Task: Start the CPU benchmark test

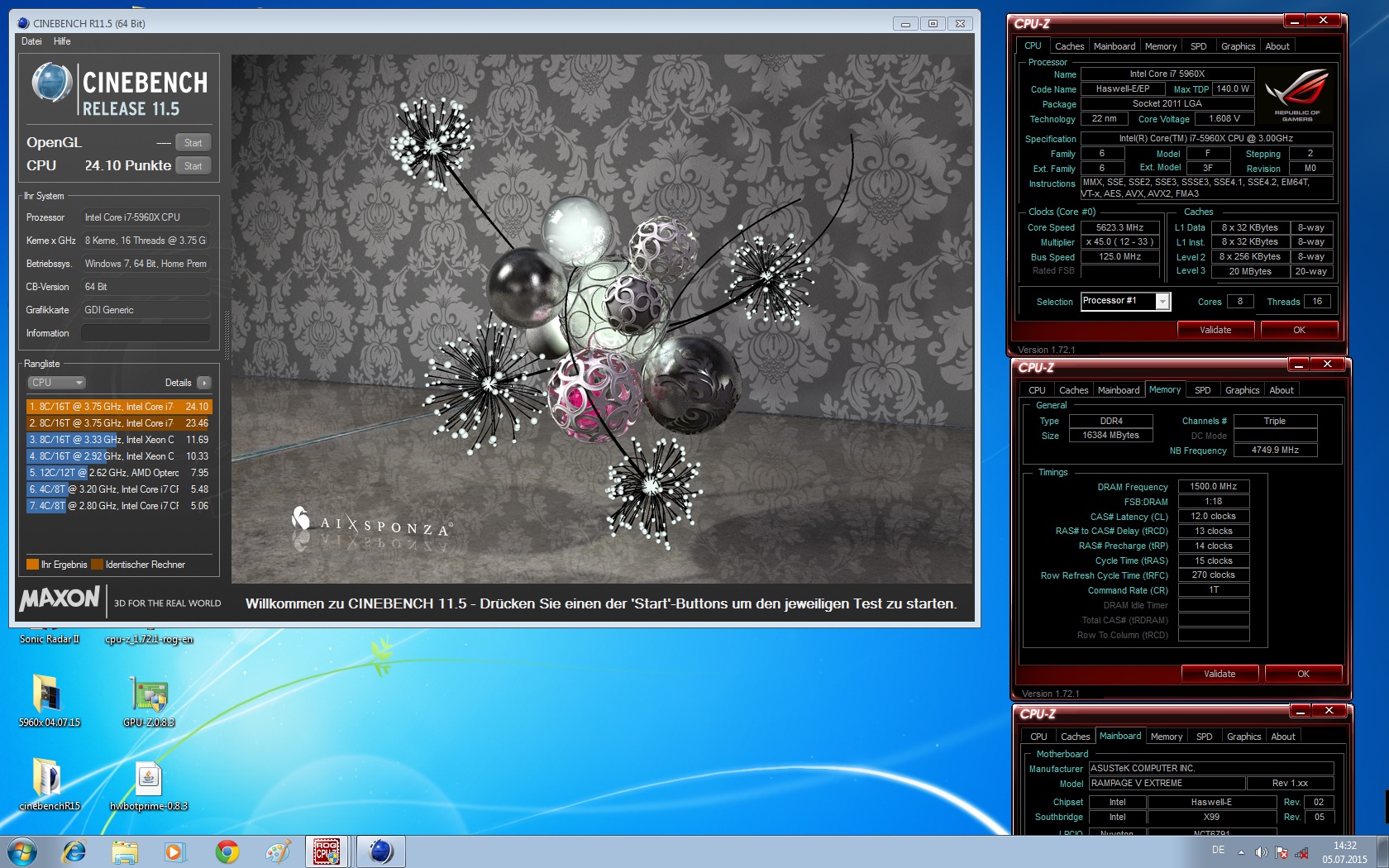Action: pos(193,166)
